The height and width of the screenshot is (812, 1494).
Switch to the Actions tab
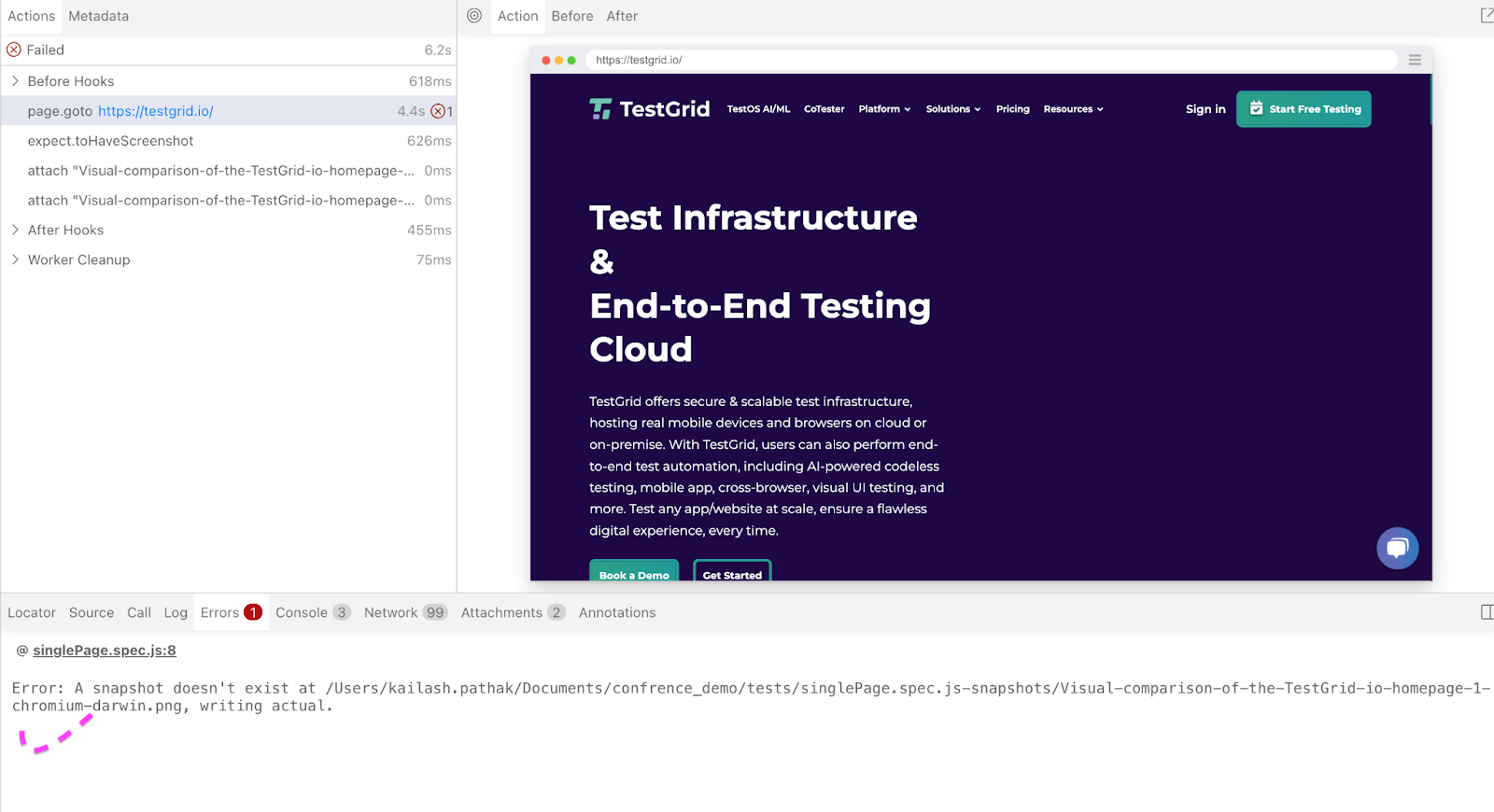click(31, 16)
